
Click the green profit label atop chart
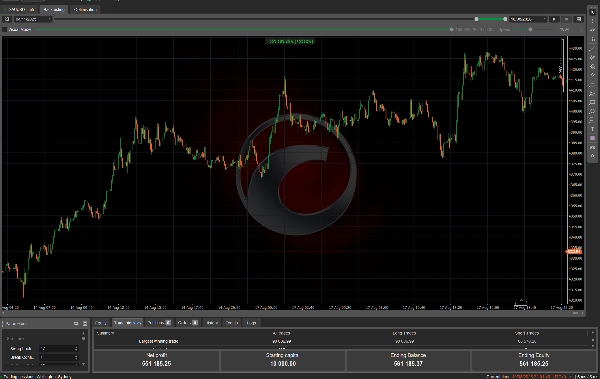(x=290, y=41)
